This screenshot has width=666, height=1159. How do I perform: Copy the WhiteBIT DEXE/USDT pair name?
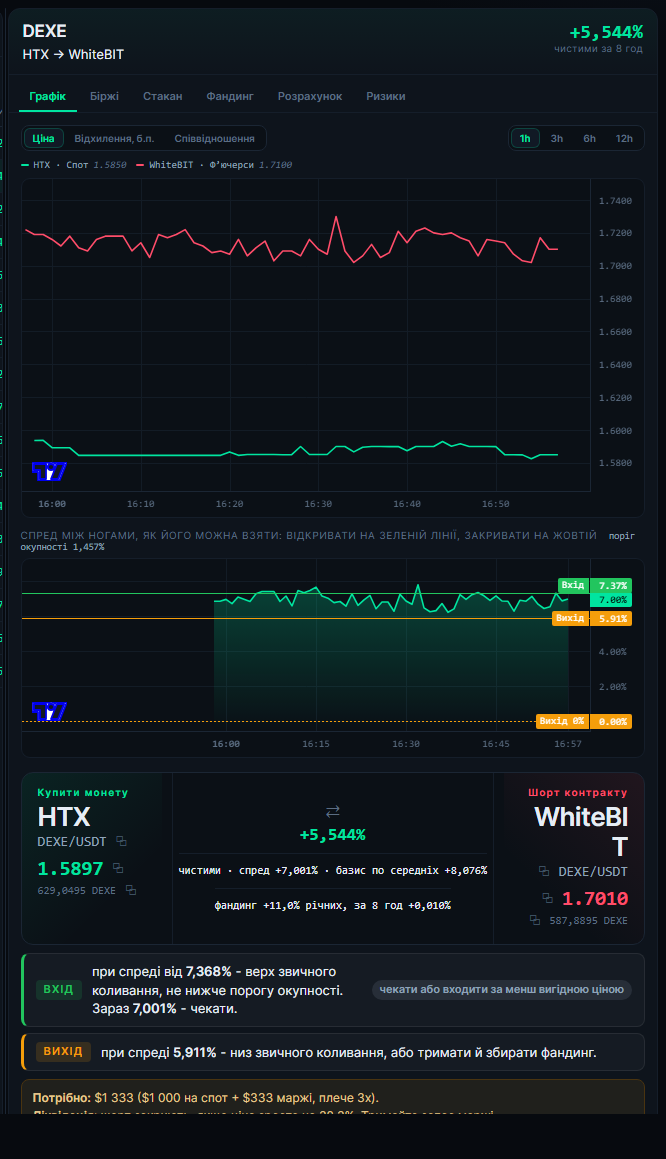point(544,871)
